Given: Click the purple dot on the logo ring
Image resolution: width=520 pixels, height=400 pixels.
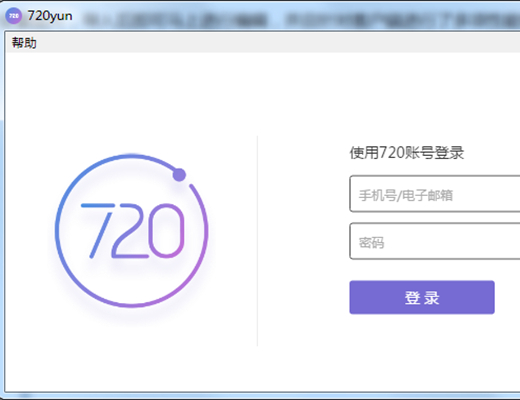Looking at the screenshot, I should [x=179, y=175].
